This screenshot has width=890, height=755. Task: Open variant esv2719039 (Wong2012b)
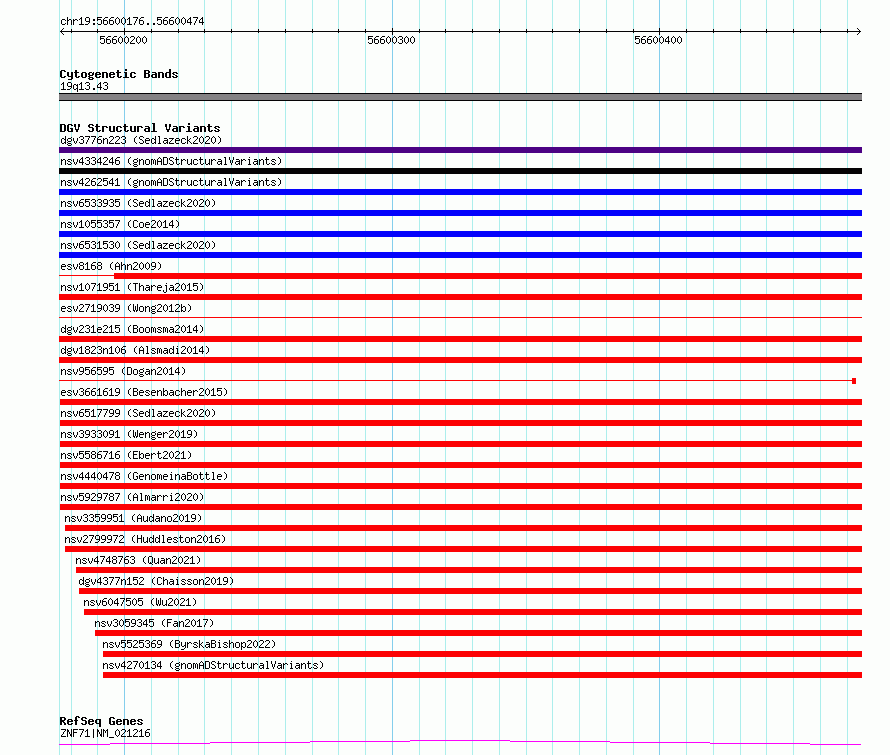pyautogui.click(x=126, y=308)
